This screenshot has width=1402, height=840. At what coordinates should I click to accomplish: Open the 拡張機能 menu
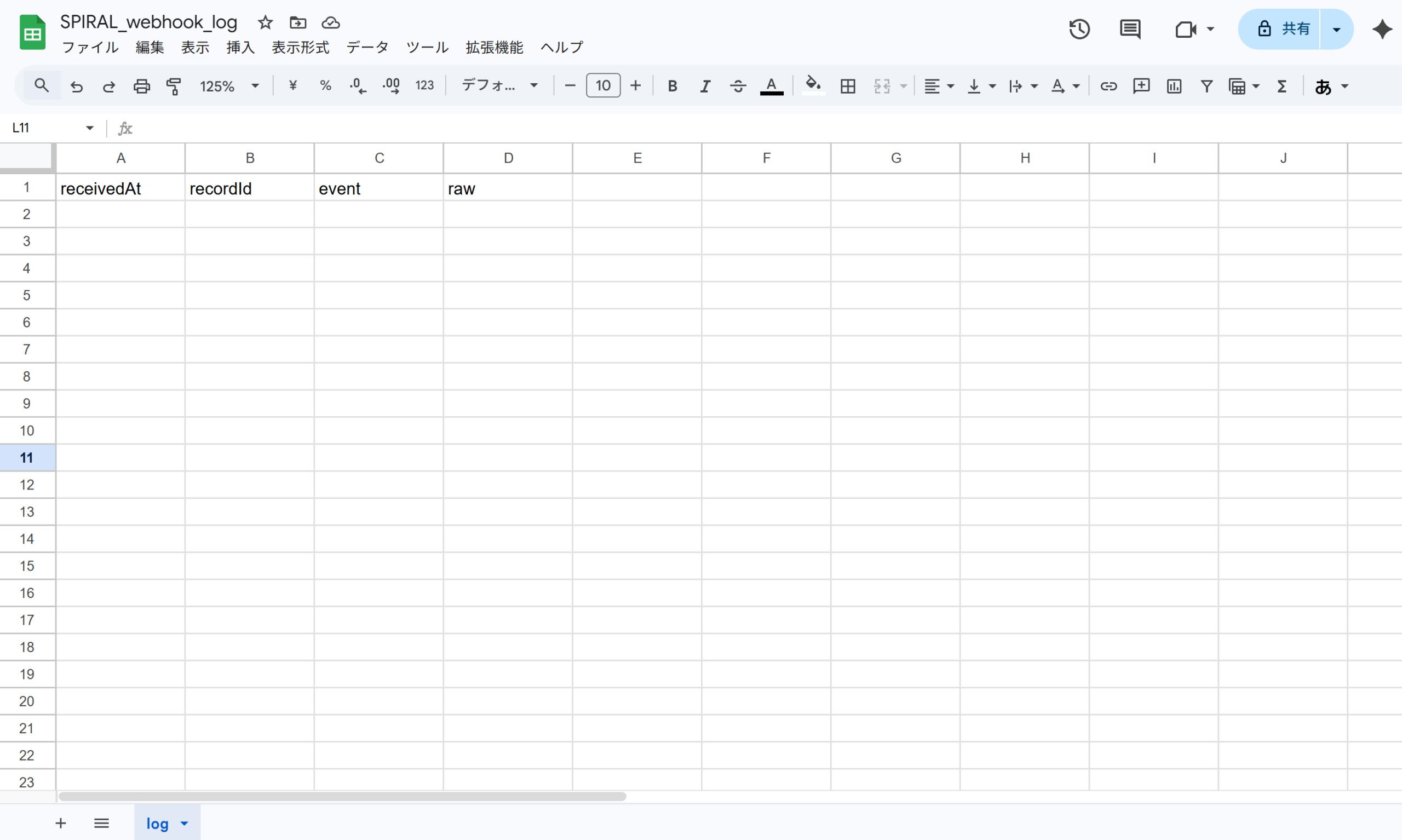[x=494, y=48]
